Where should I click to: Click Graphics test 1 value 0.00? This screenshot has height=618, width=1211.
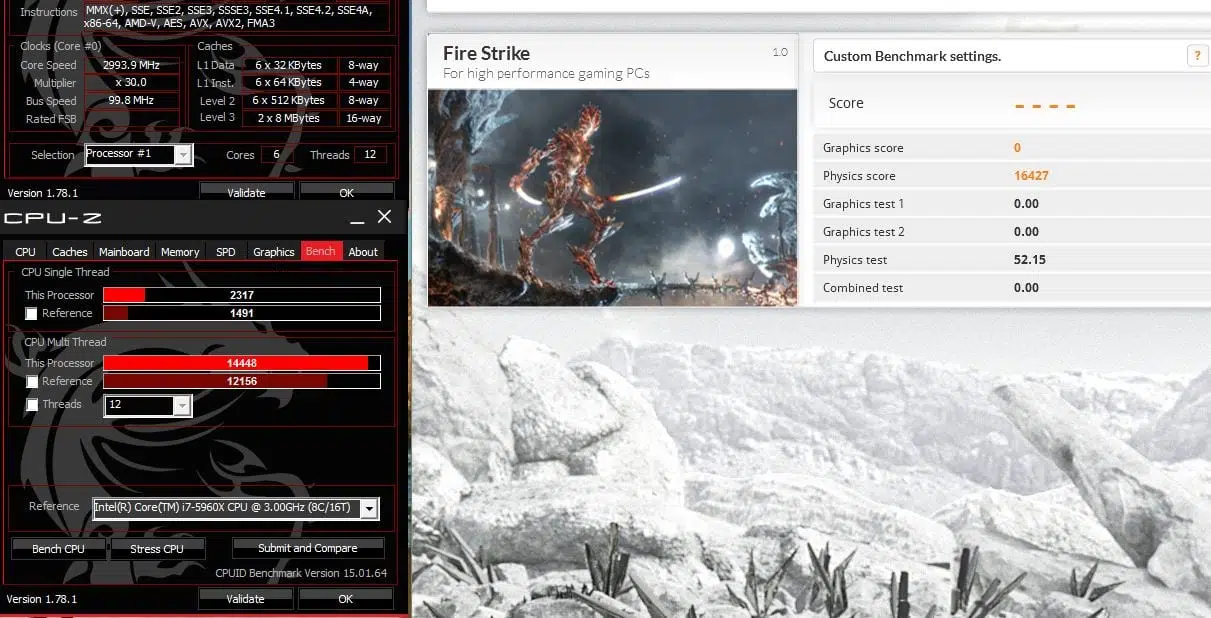pyautogui.click(x=1026, y=203)
